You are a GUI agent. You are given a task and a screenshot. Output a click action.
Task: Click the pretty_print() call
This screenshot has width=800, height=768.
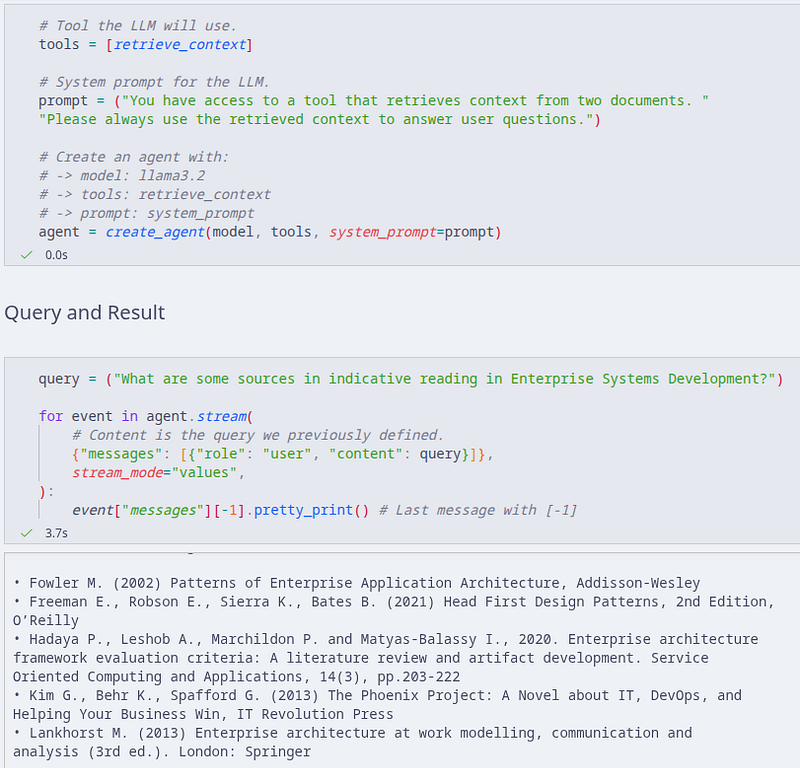pos(311,510)
